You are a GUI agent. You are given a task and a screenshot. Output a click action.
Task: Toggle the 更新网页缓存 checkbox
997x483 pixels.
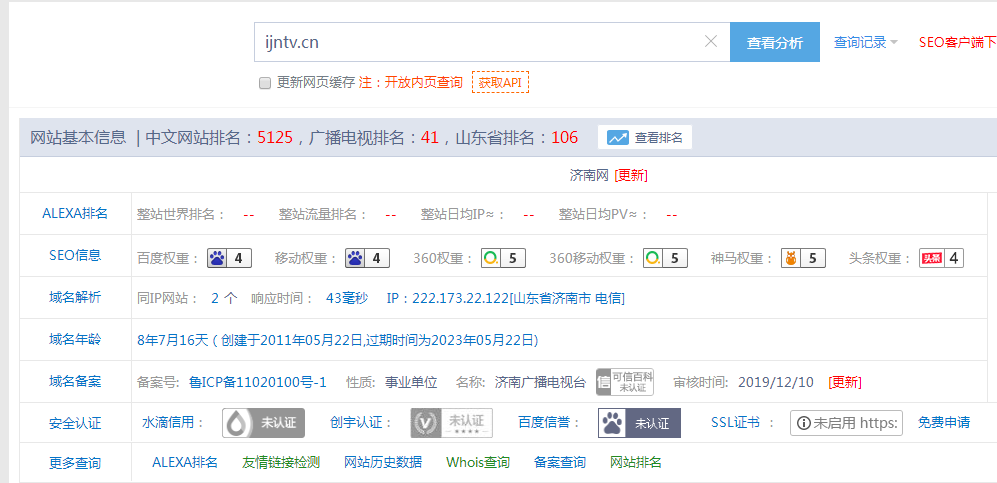click(265, 83)
